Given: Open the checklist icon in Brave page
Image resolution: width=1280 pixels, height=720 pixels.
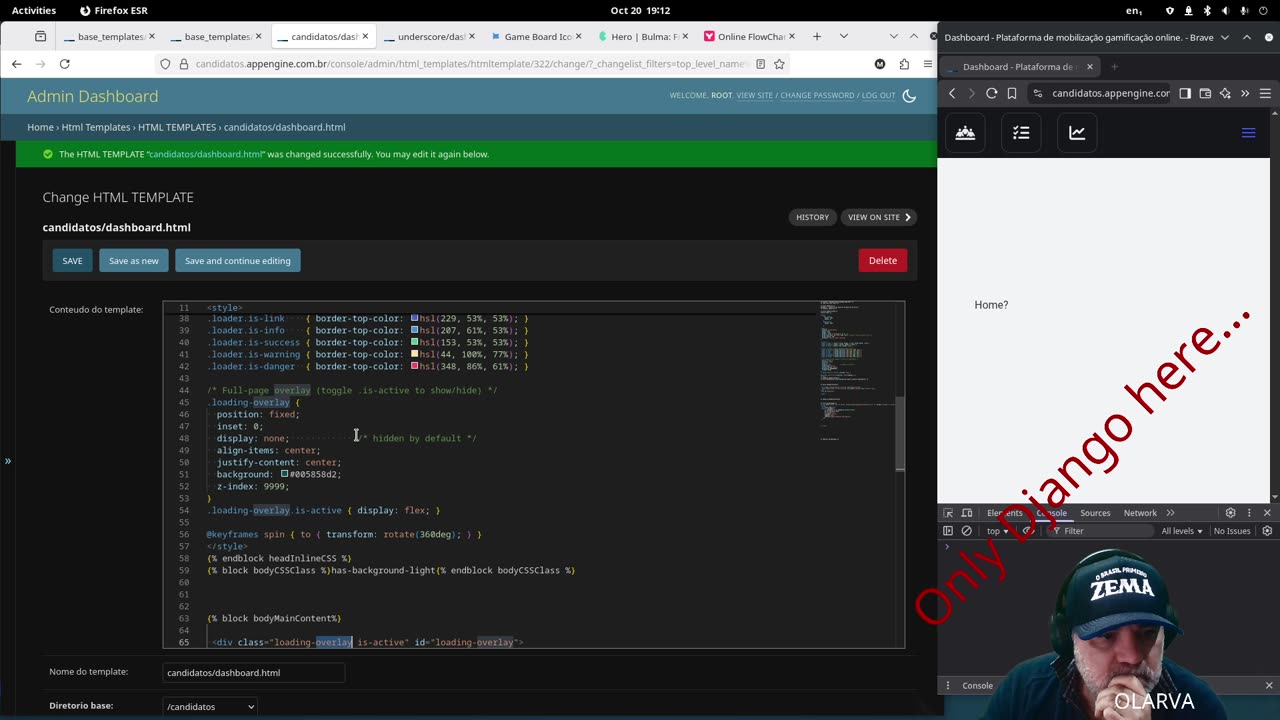Looking at the screenshot, I should click(x=1021, y=133).
